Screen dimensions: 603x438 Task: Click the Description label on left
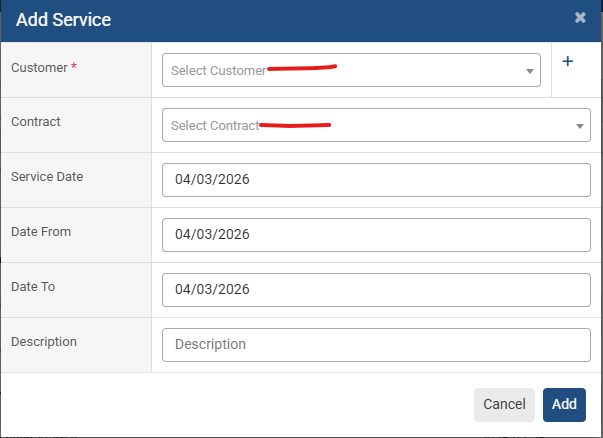pyautogui.click(x=44, y=342)
